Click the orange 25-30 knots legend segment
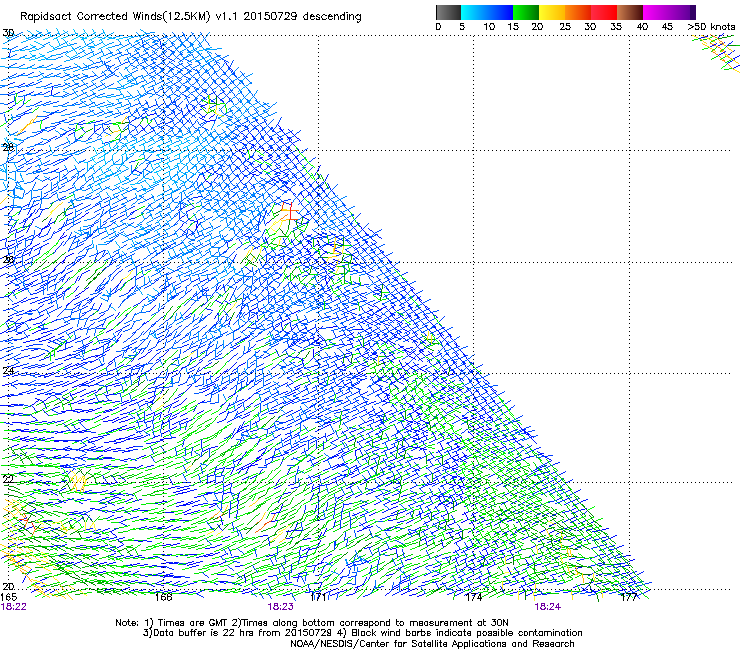740x650 pixels. 578,12
